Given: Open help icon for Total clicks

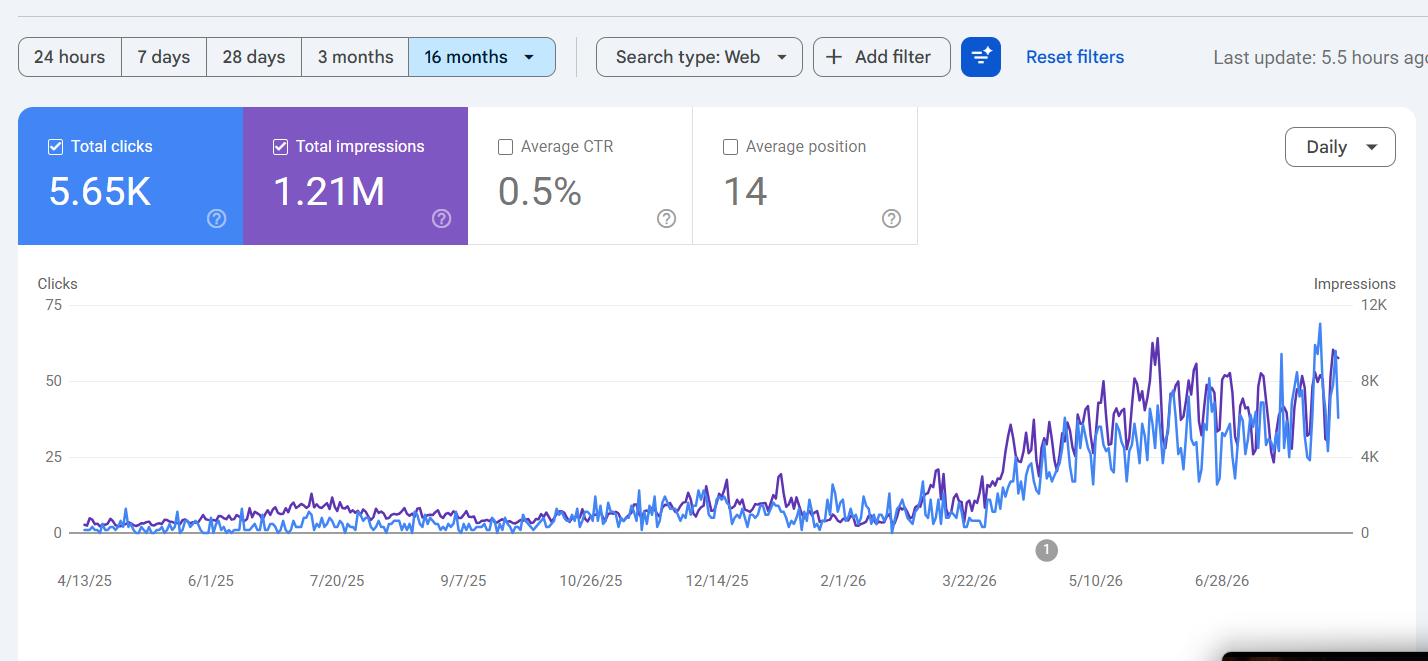Looking at the screenshot, I should tap(217, 218).
